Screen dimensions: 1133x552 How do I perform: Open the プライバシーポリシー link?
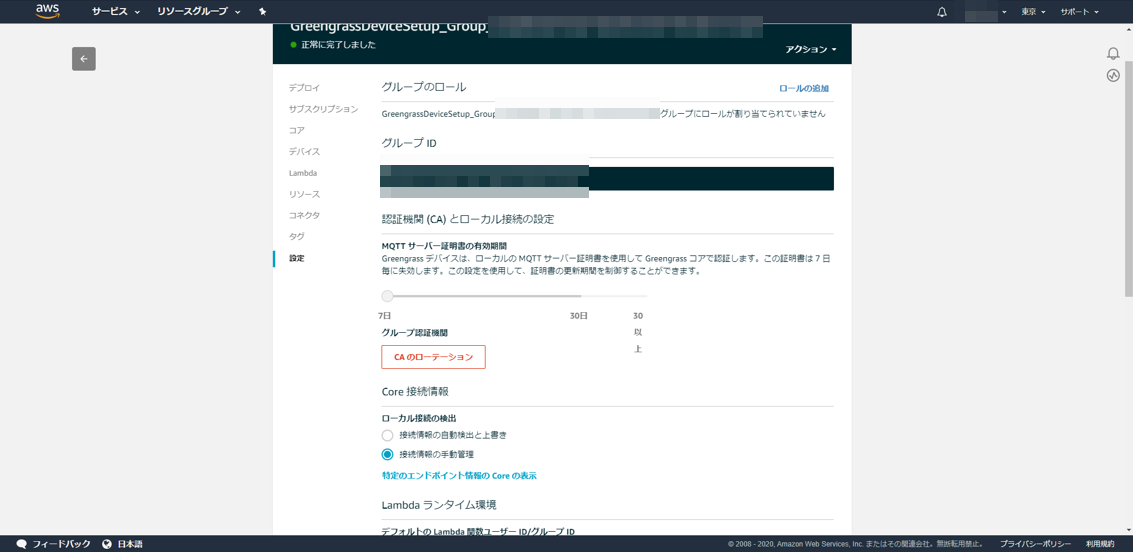click(1035, 543)
